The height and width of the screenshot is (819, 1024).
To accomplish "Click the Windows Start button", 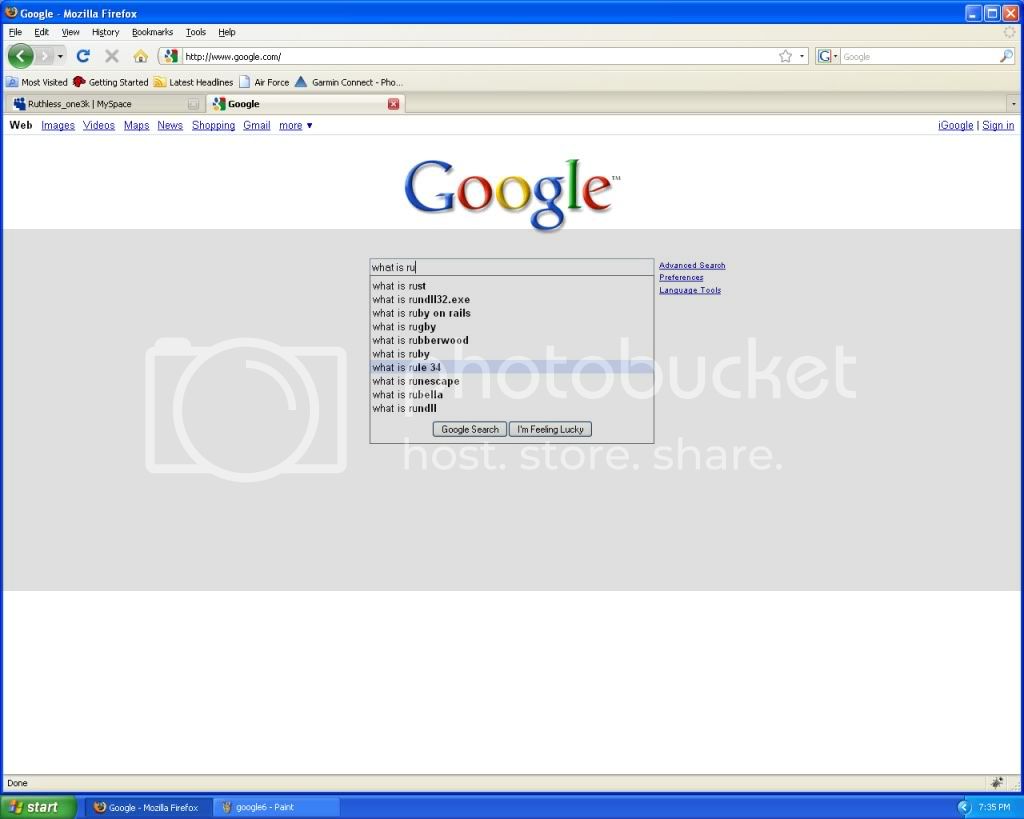I will [x=38, y=807].
